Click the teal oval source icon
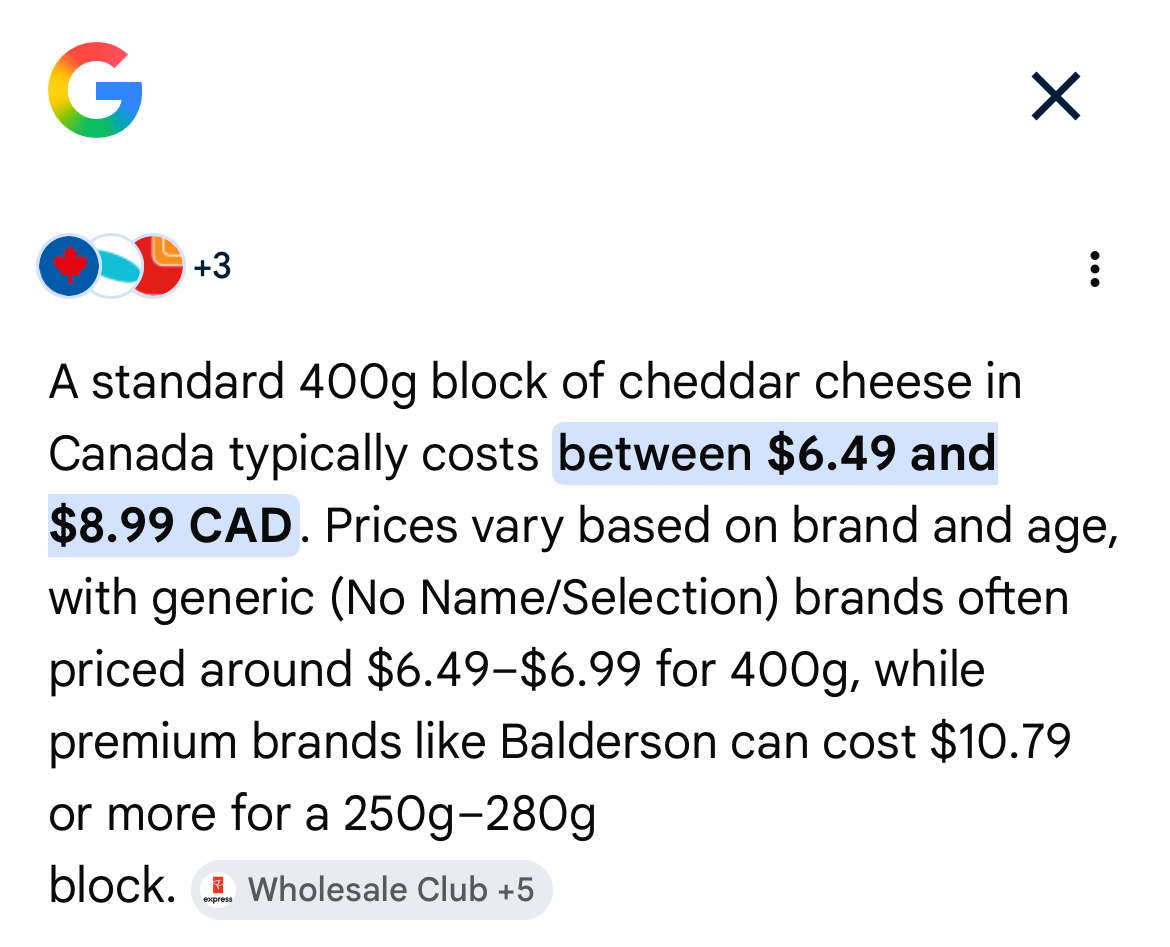1170x947 pixels. tap(113, 267)
